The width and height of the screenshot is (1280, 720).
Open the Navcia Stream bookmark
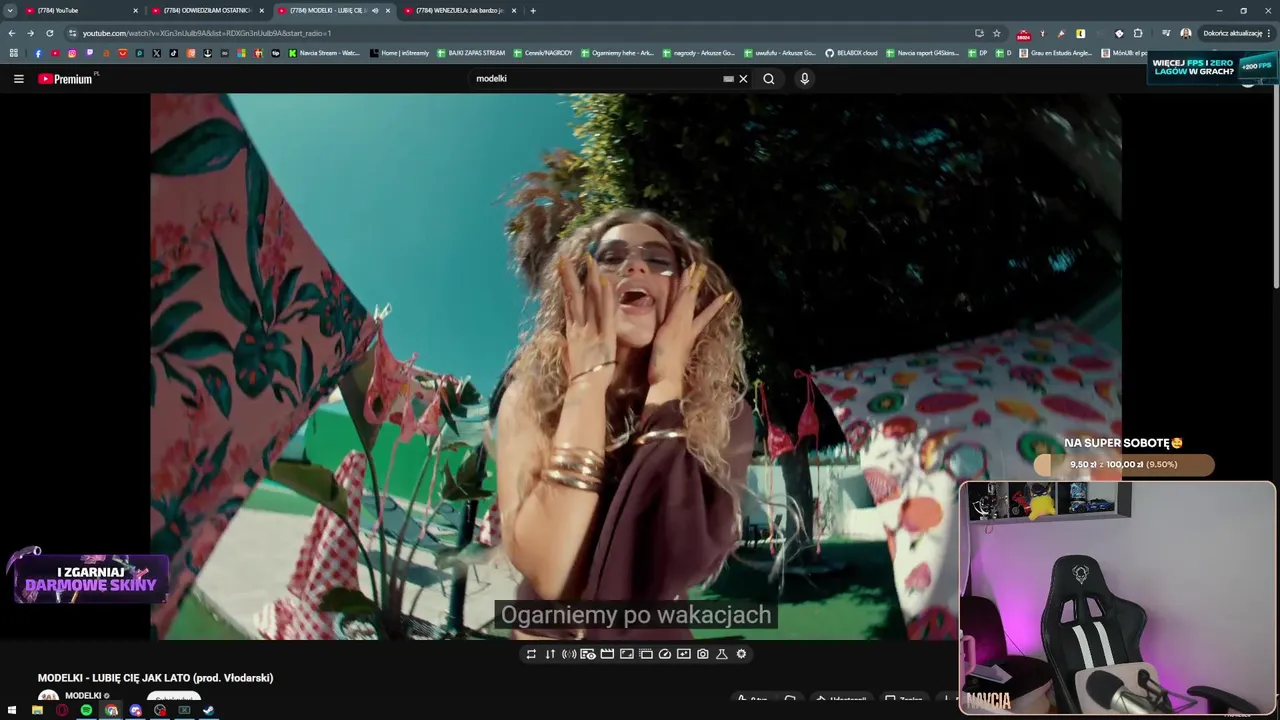[324, 53]
